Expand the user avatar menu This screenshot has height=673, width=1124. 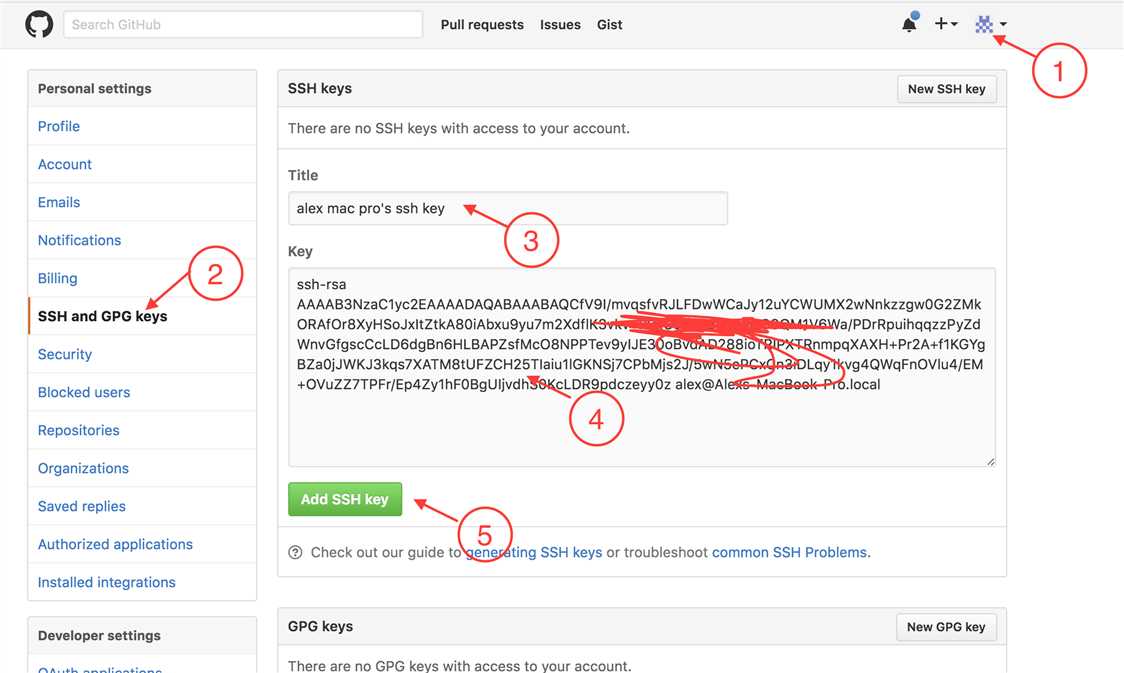[990, 24]
